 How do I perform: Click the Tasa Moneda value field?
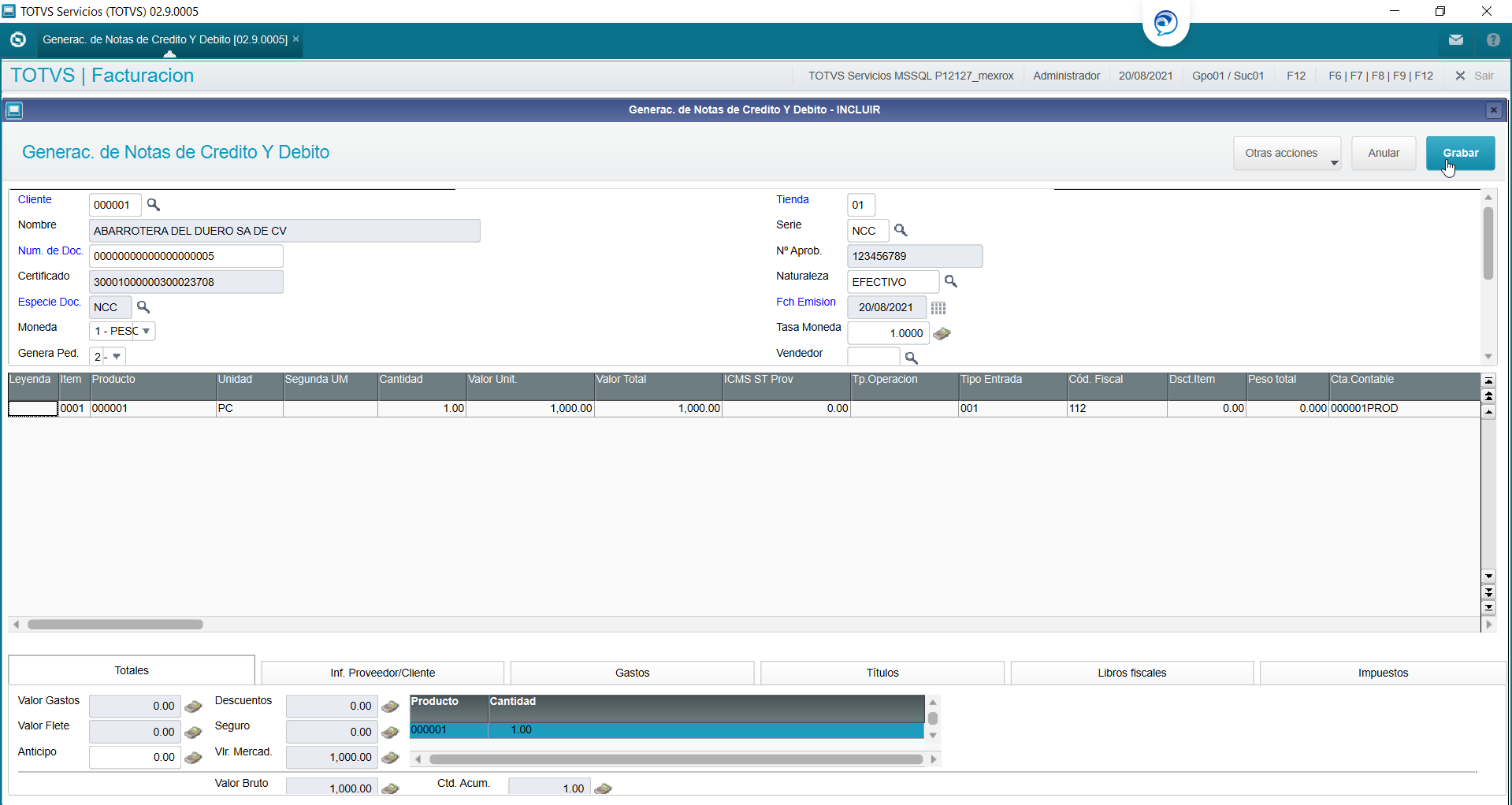[x=888, y=333]
